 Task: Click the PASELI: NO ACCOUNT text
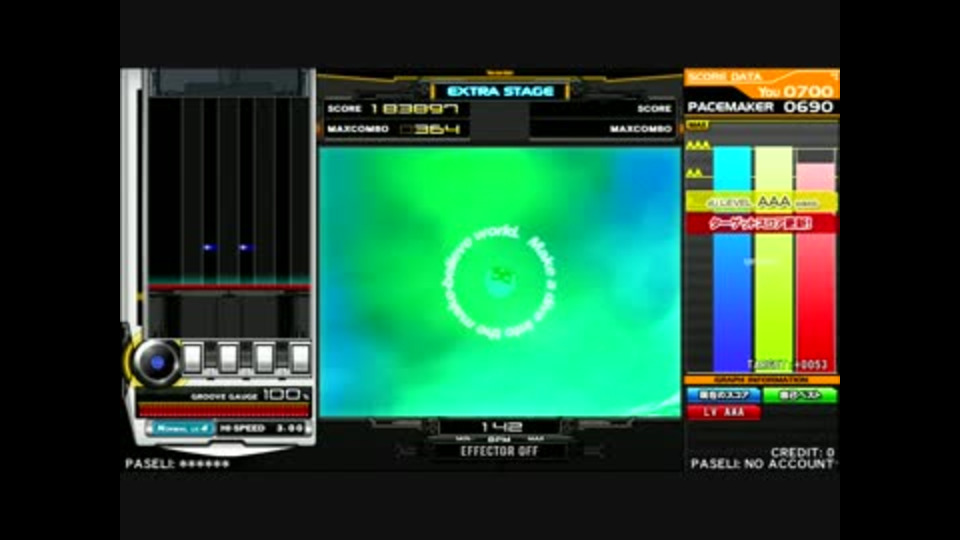762,464
